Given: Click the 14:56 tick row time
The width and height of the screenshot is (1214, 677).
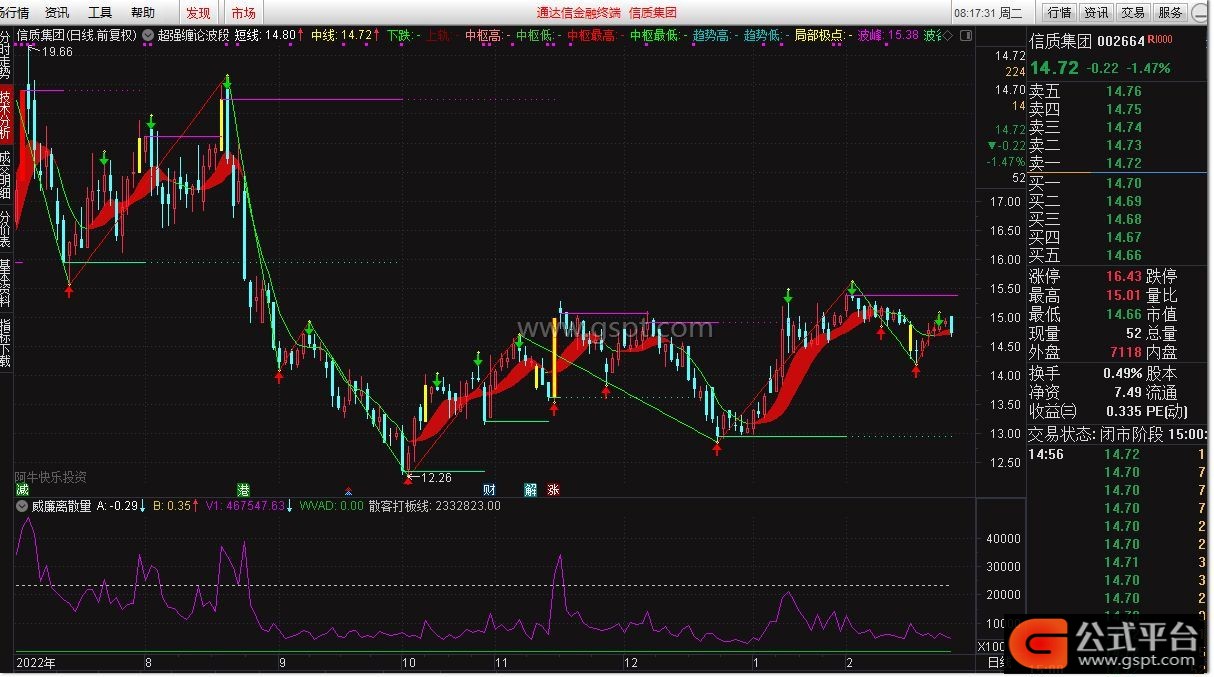Looking at the screenshot, I should 1045,454.
